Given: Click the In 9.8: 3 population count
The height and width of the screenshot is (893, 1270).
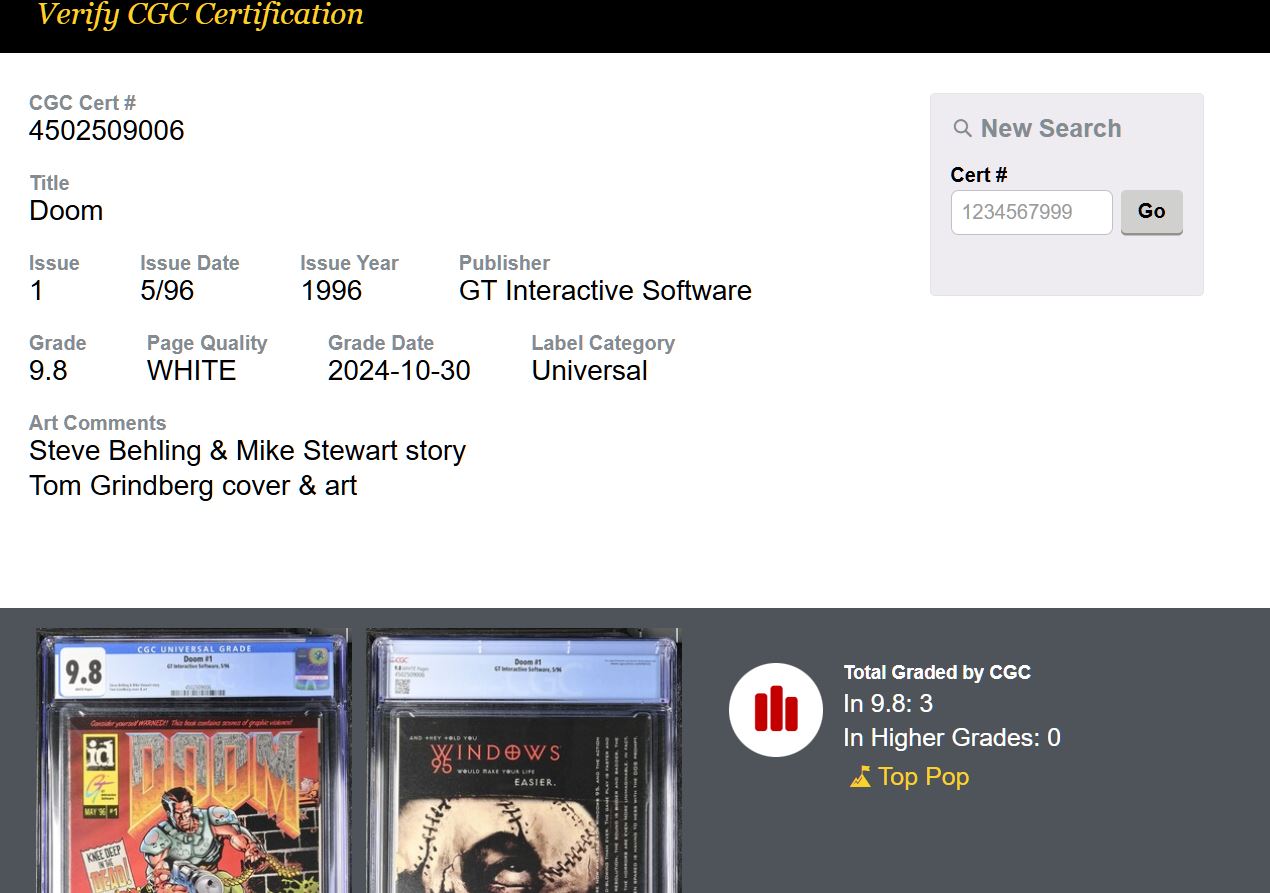Looking at the screenshot, I should 888,704.
